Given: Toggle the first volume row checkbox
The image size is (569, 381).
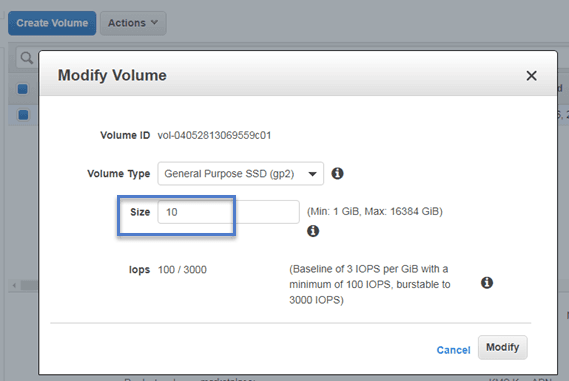Looking at the screenshot, I should (x=23, y=115).
